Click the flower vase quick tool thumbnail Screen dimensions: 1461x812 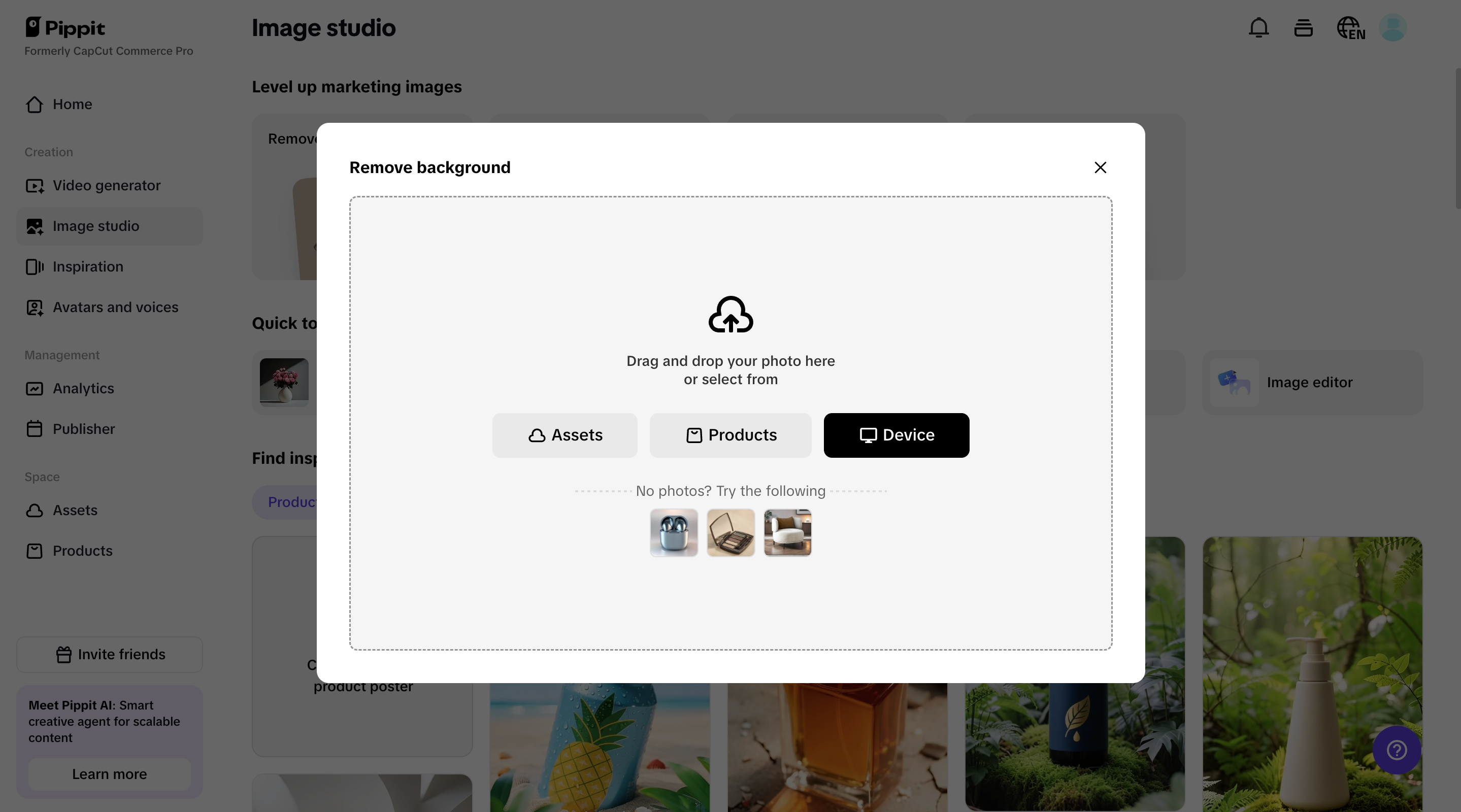point(284,382)
